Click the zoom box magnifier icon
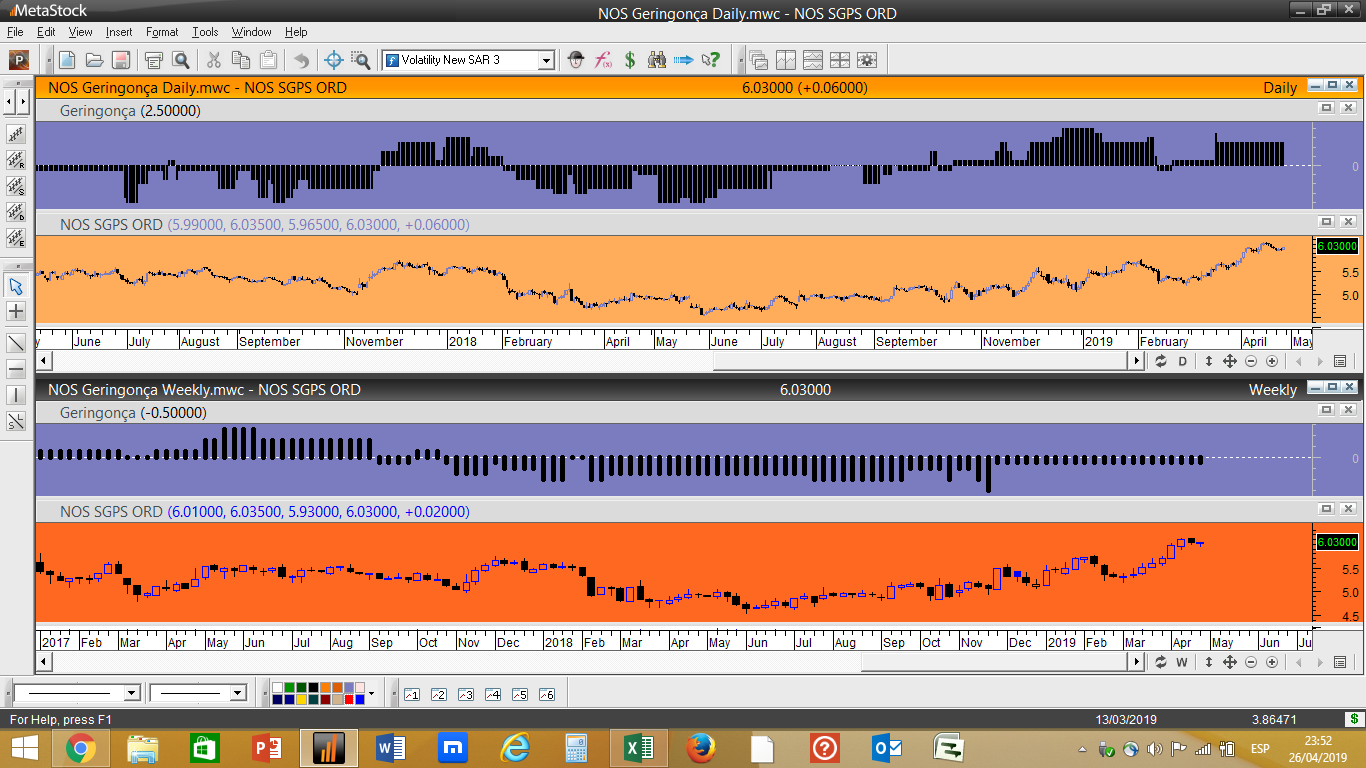 click(360, 60)
